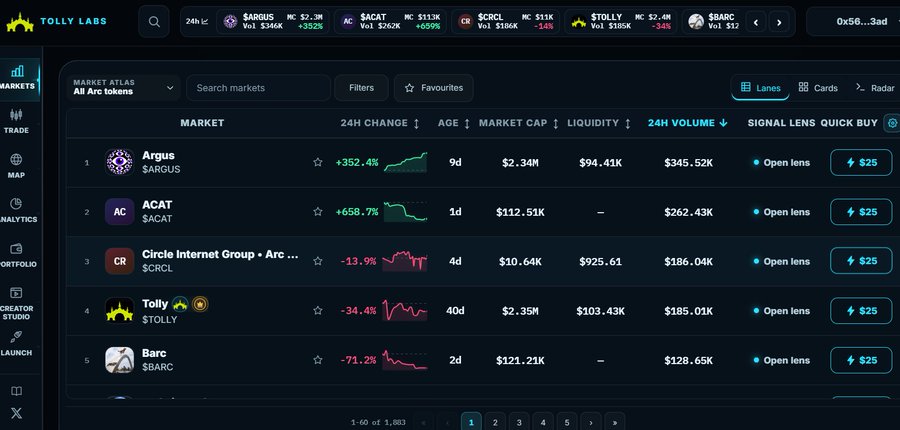Viewport: 900px width, 430px height.
Task: Sort by Liquidity column
Action: click(x=599, y=123)
